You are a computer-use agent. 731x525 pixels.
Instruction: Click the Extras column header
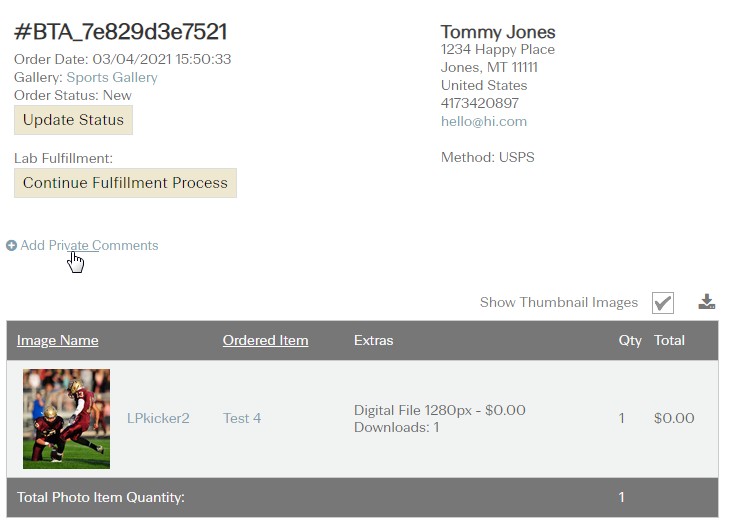(373, 340)
